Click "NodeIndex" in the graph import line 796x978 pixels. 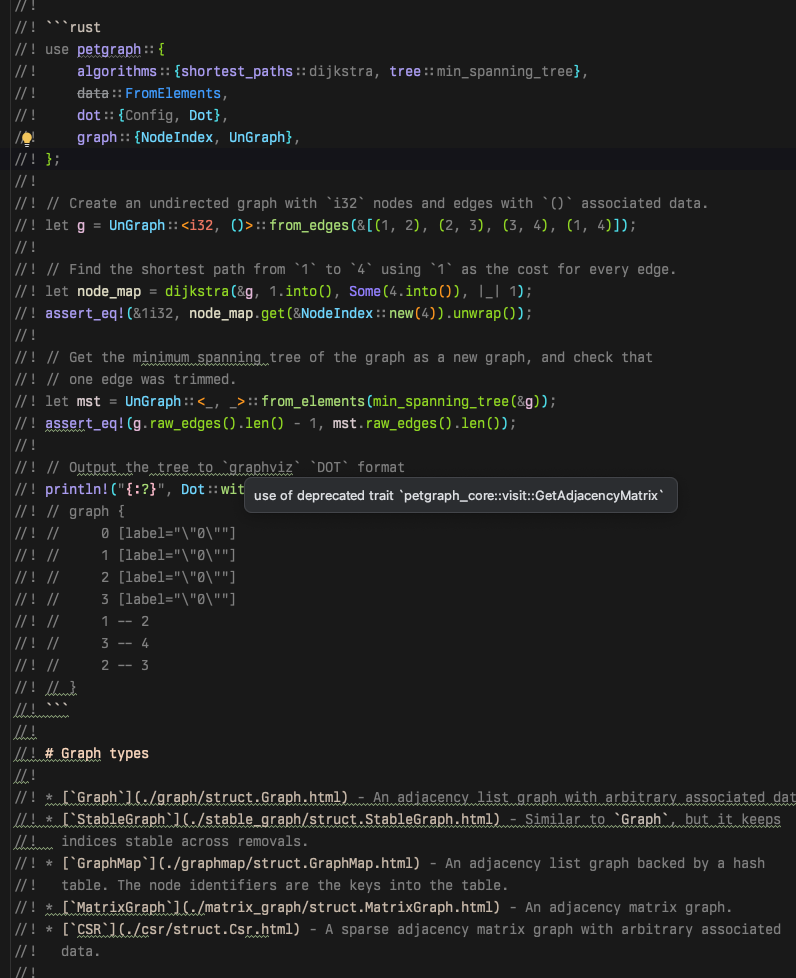pyautogui.click(x=177, y=137)
